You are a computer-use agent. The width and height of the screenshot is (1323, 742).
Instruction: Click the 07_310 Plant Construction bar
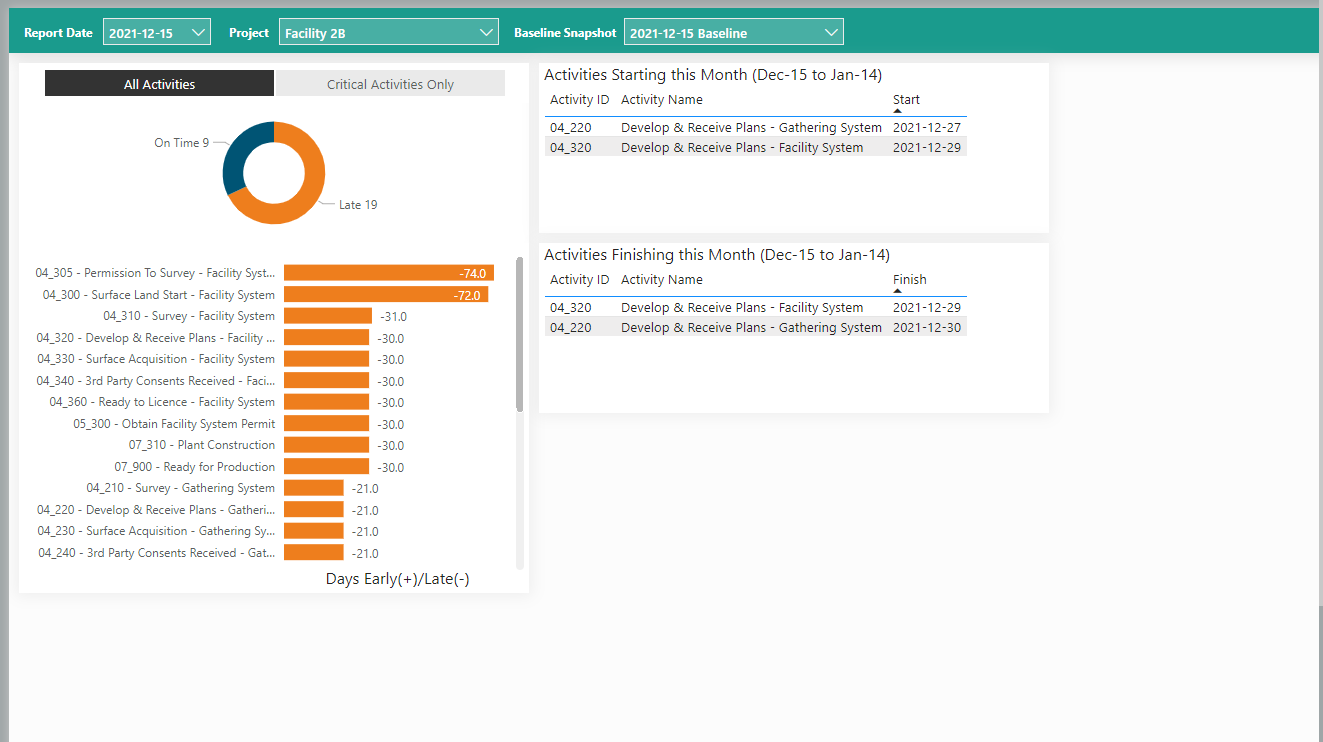pyautogui.click(x=327, y=445)
